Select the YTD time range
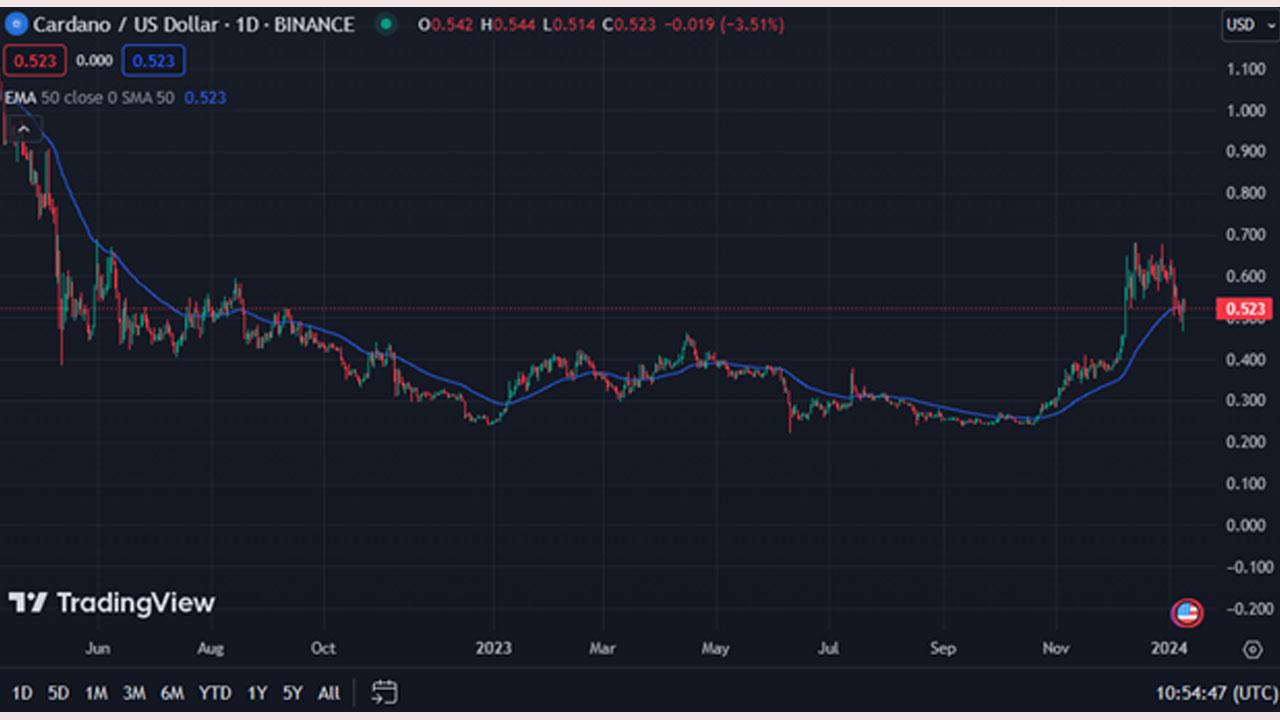Screen dimensions: 1280x720 [x=215, y=692]
